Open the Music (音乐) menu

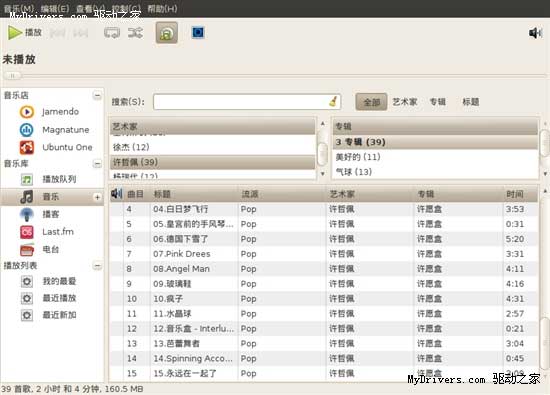point(19,8)
